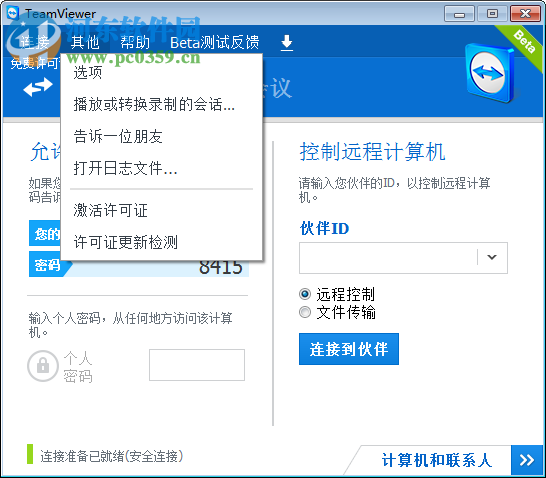Expand the 伙伴ID dropdown arrow
This screenshot has height=478, width=546.
point(492,257)
